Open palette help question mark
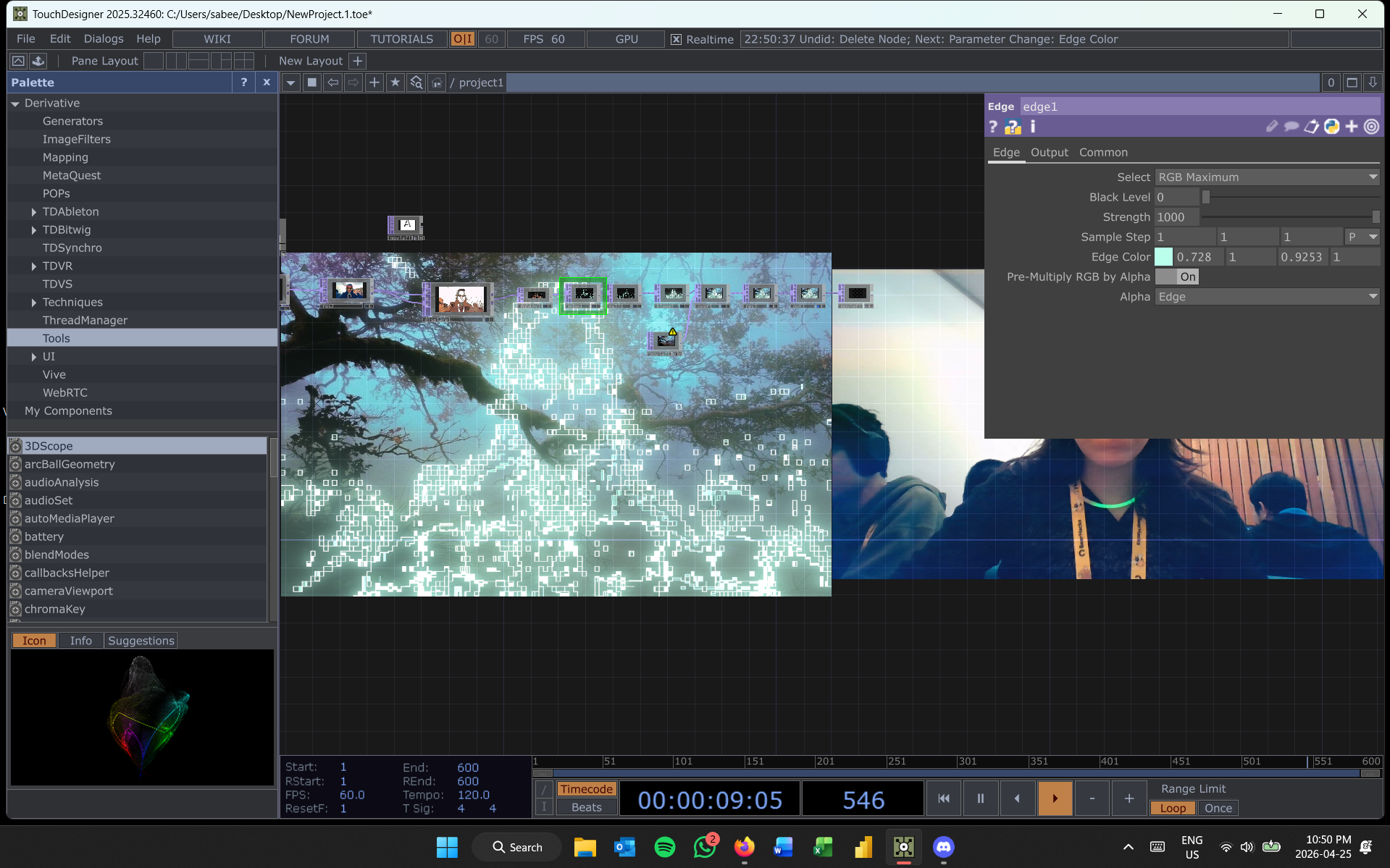This screenshot has height=868, width=1390. (244, 83)
